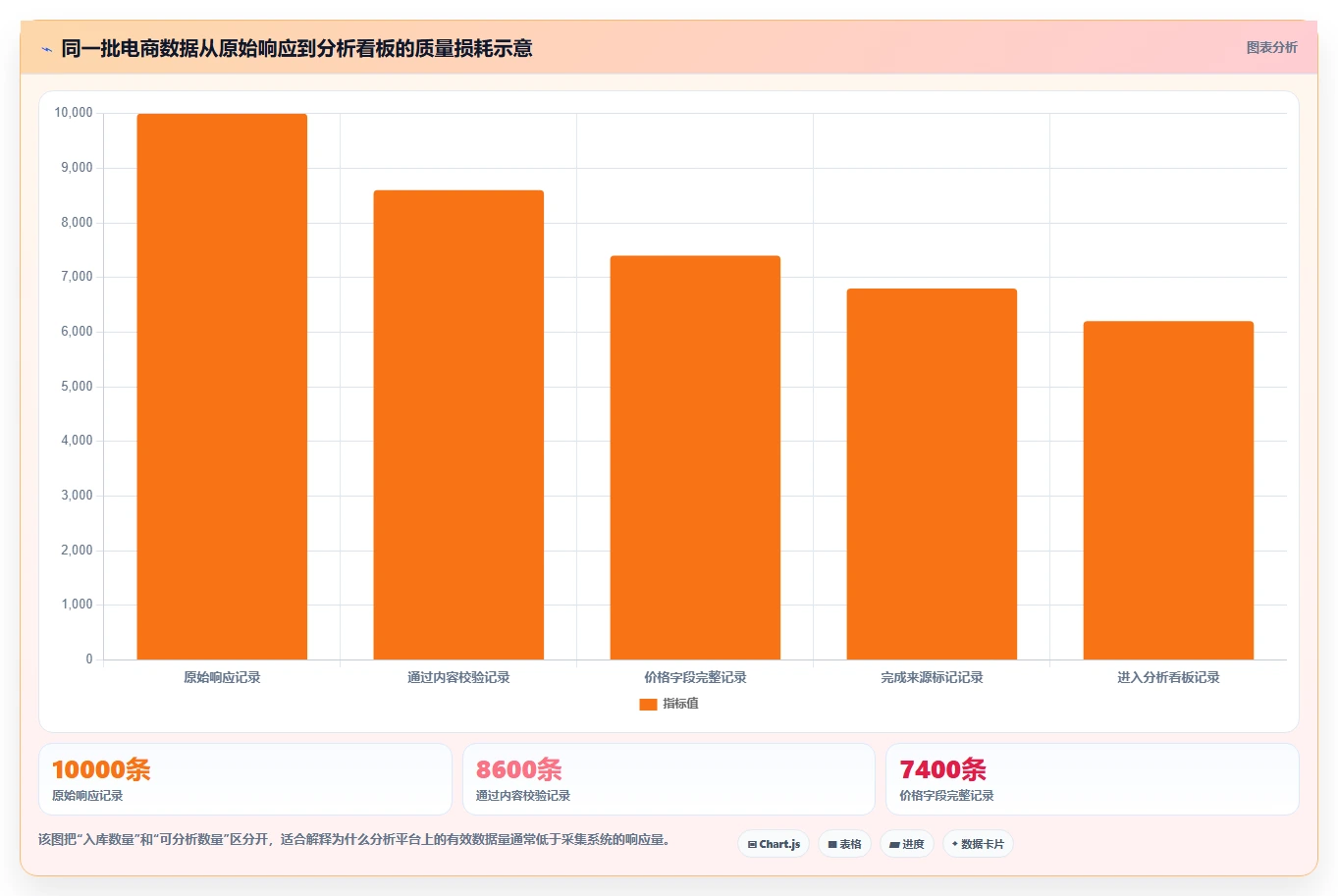This screenshot has width=1338, height=896.
Task: Click the 8600条 data card
Action: pos(669,779)
